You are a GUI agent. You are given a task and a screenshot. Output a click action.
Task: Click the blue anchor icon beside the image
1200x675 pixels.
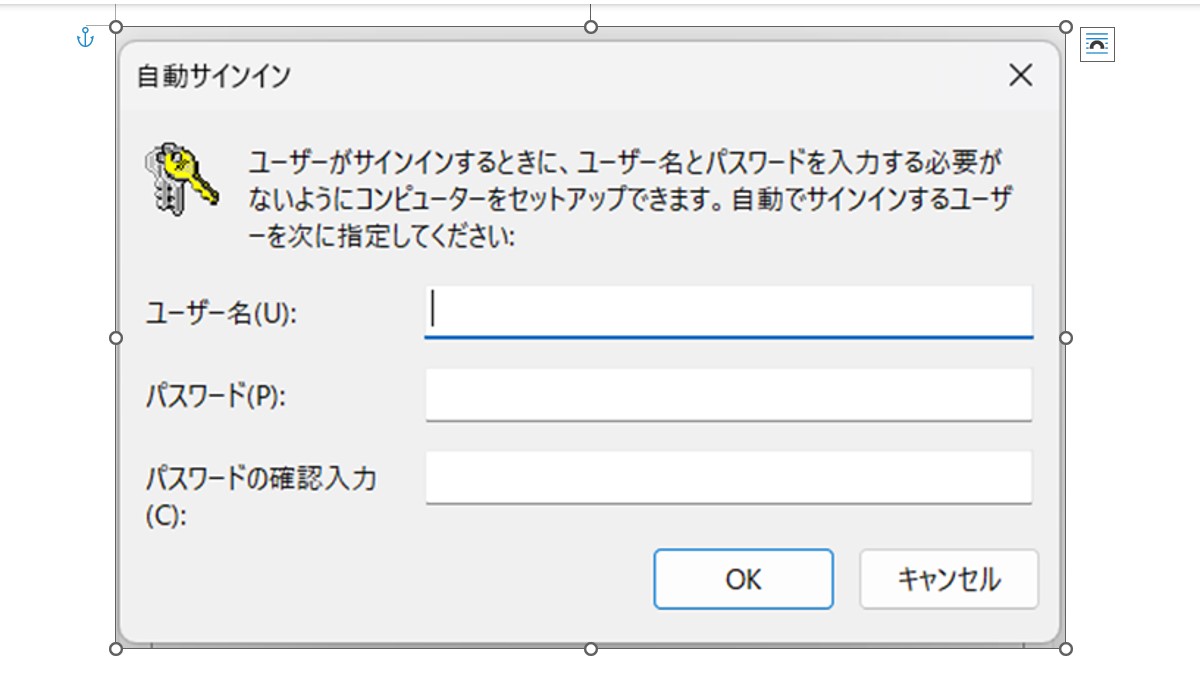(x=85, y=38)
